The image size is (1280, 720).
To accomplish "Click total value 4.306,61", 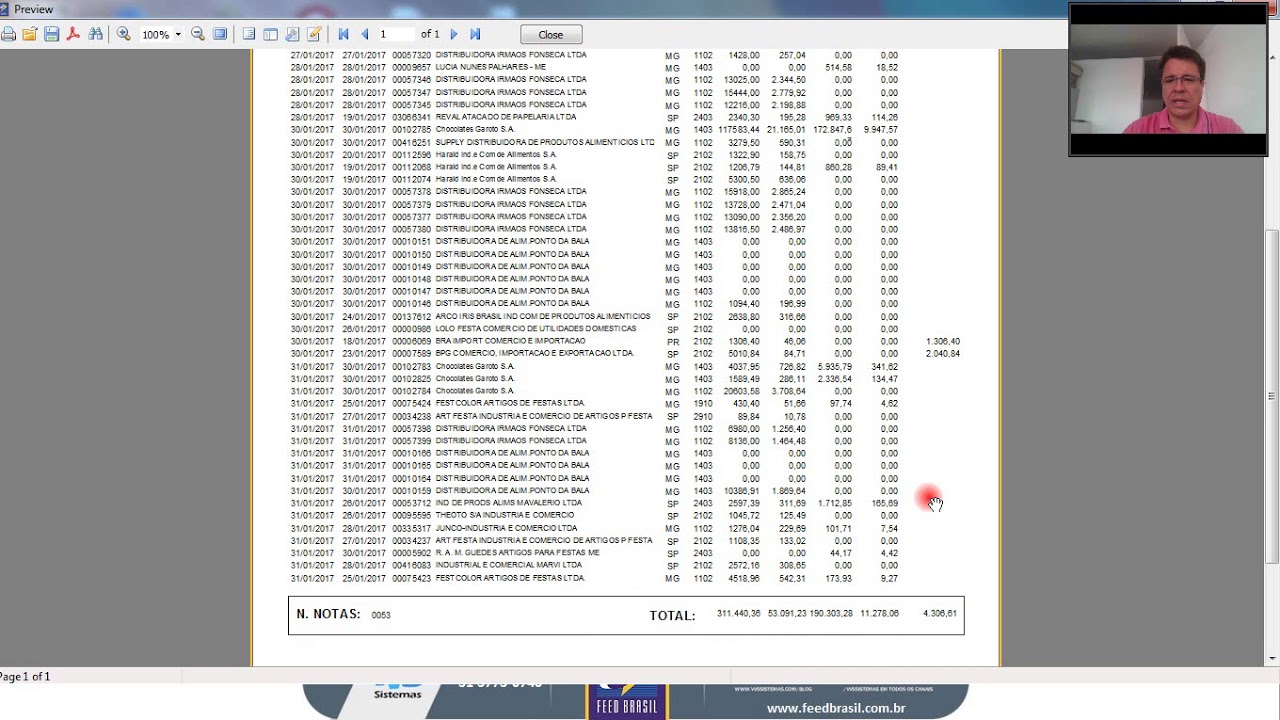I will [940, 613].
